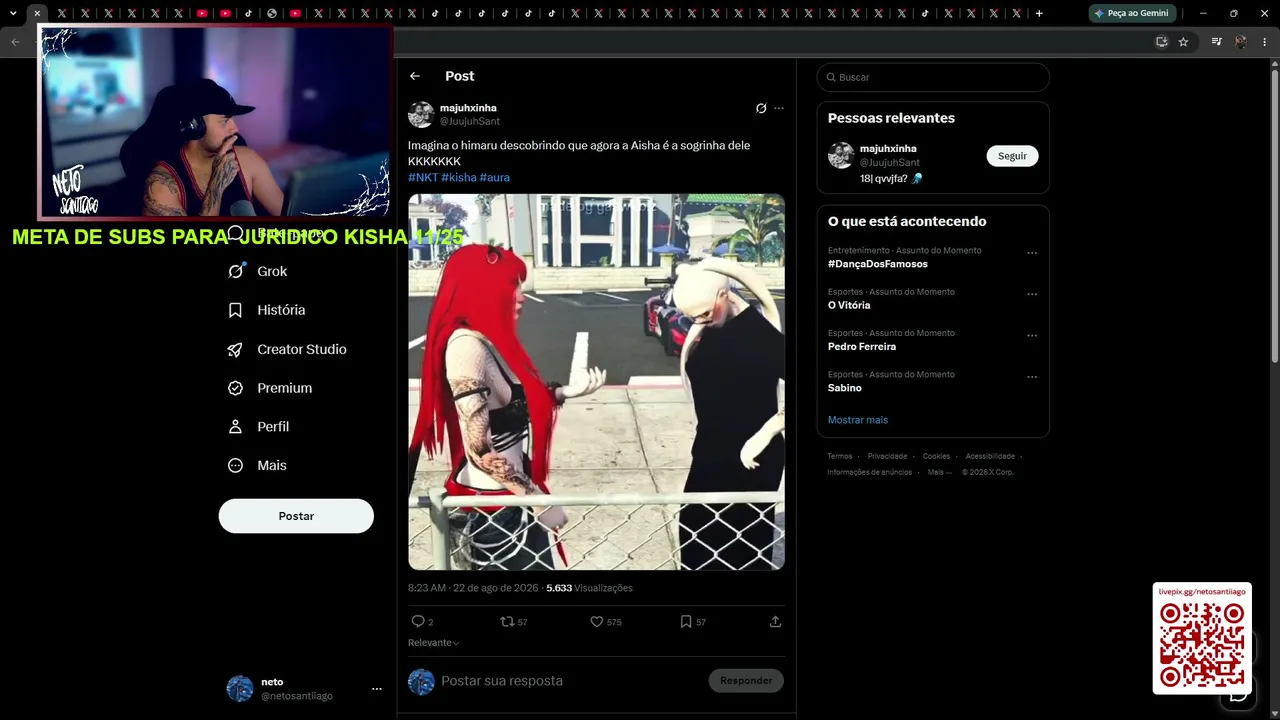Open the #NKT hashtag
The height and width of the screenshot is (720, 1280).
pyautogui.click(x=423, y=177)
